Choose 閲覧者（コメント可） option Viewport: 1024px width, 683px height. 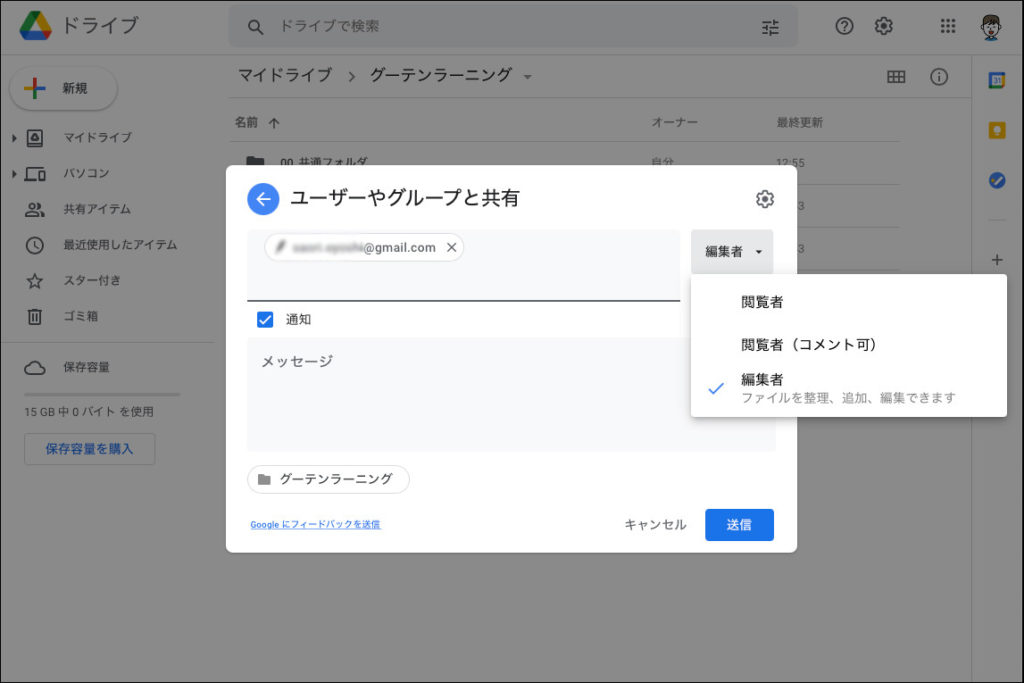coord(808,345)
